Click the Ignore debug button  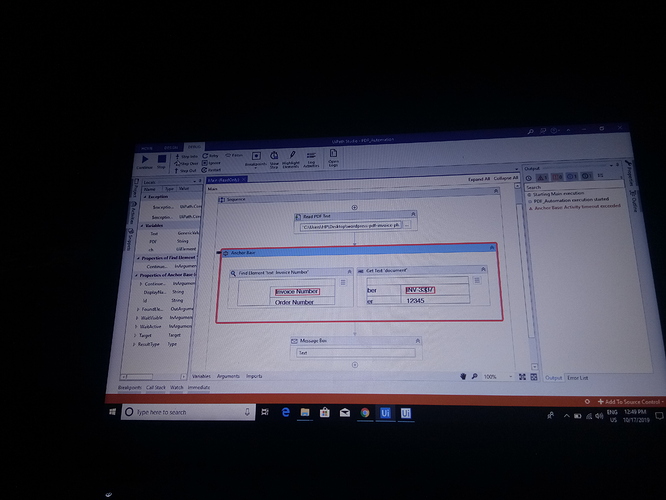coord(211,163)
